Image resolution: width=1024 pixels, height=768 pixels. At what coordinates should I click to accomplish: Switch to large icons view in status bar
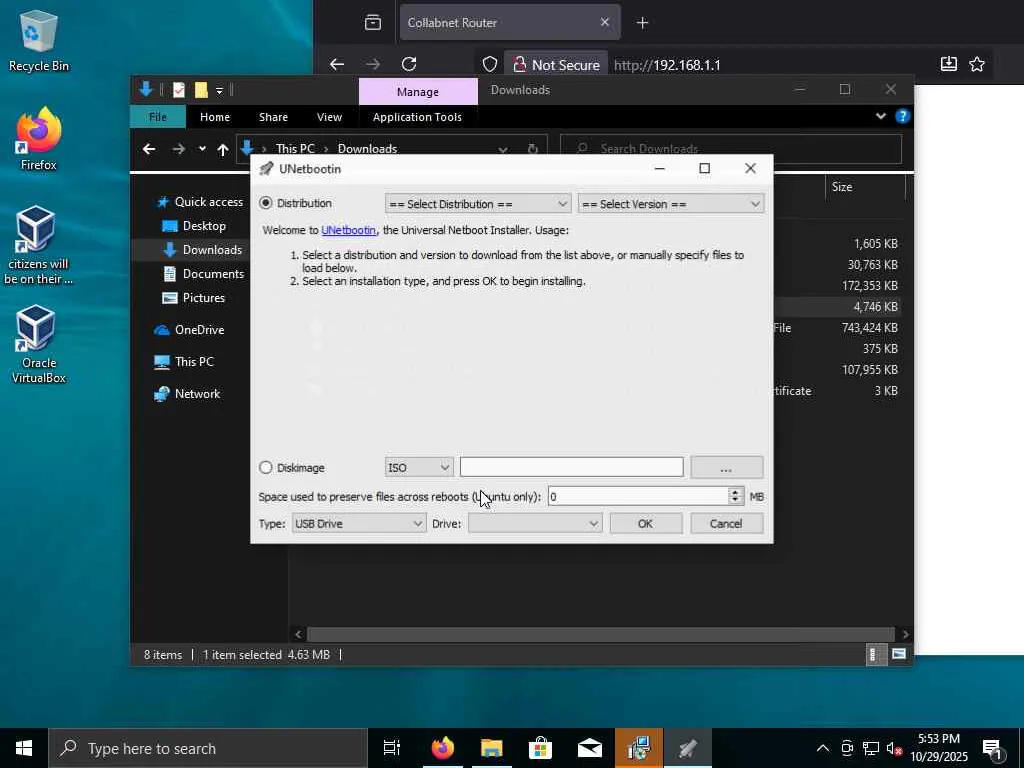(x=899, y=654)
